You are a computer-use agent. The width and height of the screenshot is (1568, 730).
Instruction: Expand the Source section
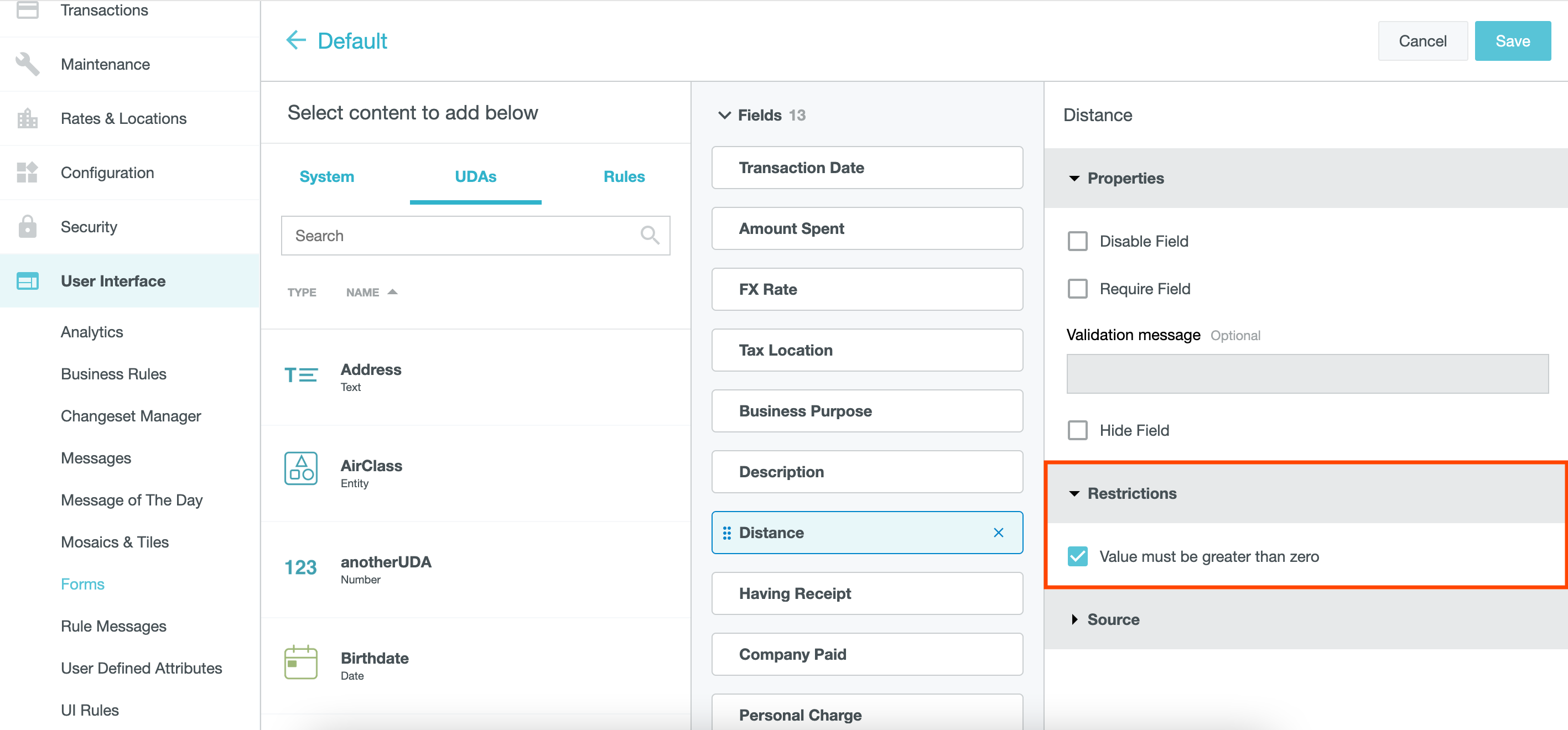[1075, 619]
